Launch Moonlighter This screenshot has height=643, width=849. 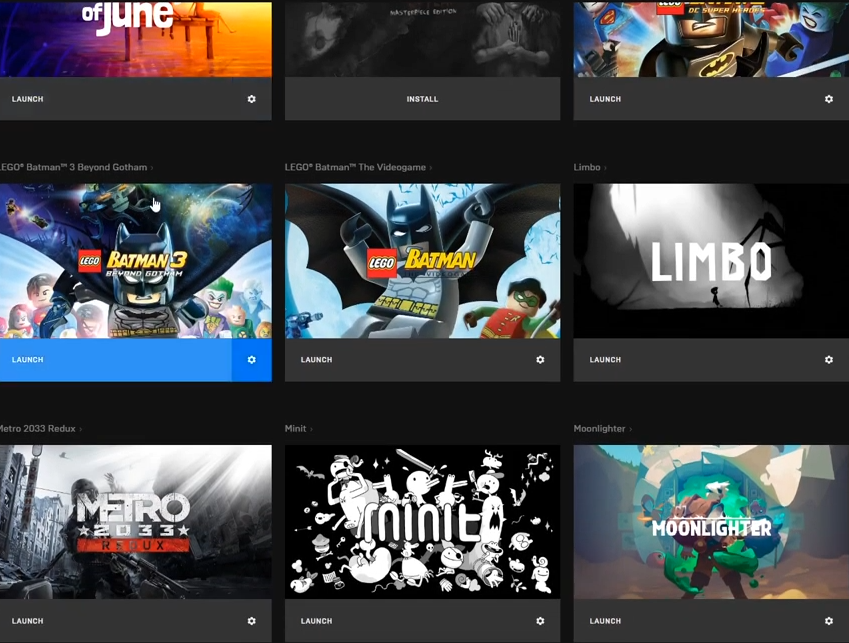click(605, 621)
